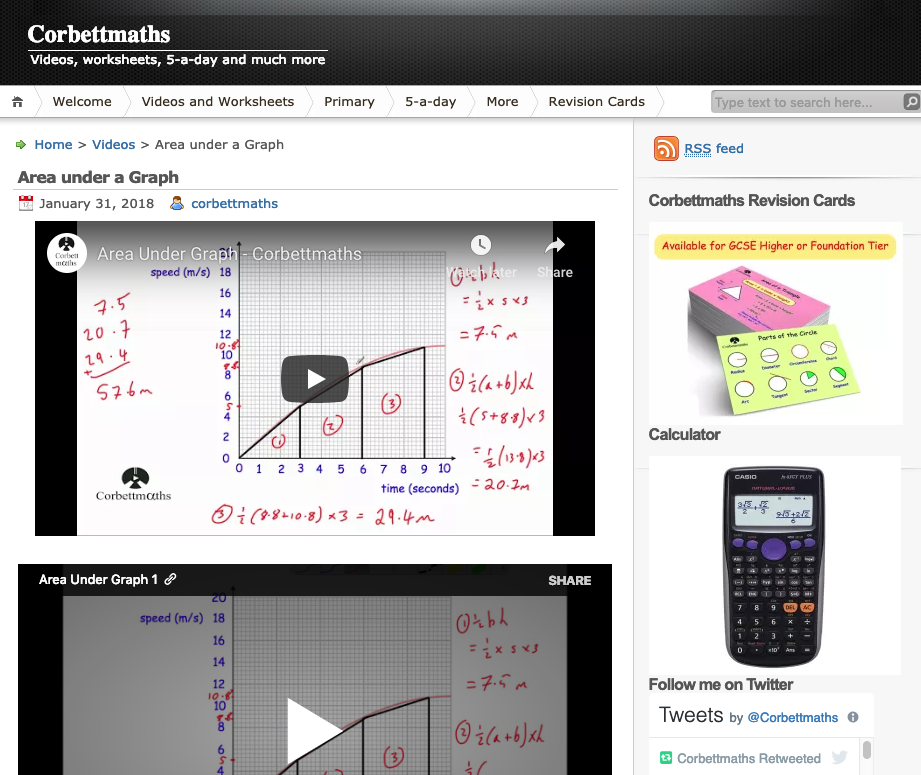Play the Area Under Graph YouTube video

[x=314, y=378]
